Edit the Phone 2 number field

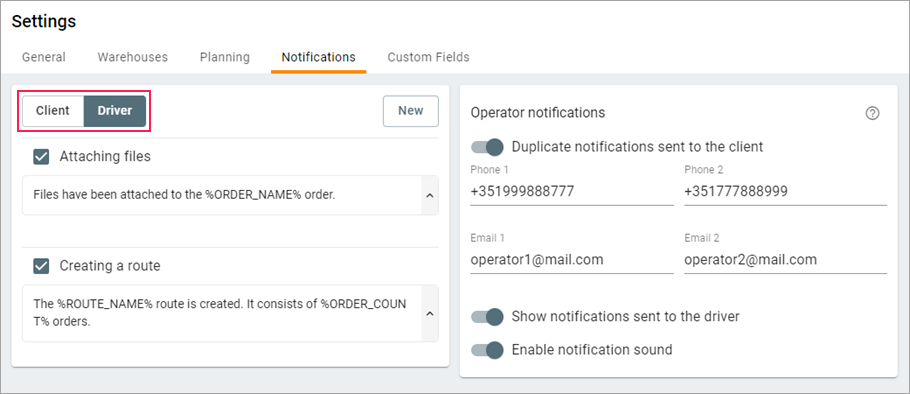click(x=785, y=191)
